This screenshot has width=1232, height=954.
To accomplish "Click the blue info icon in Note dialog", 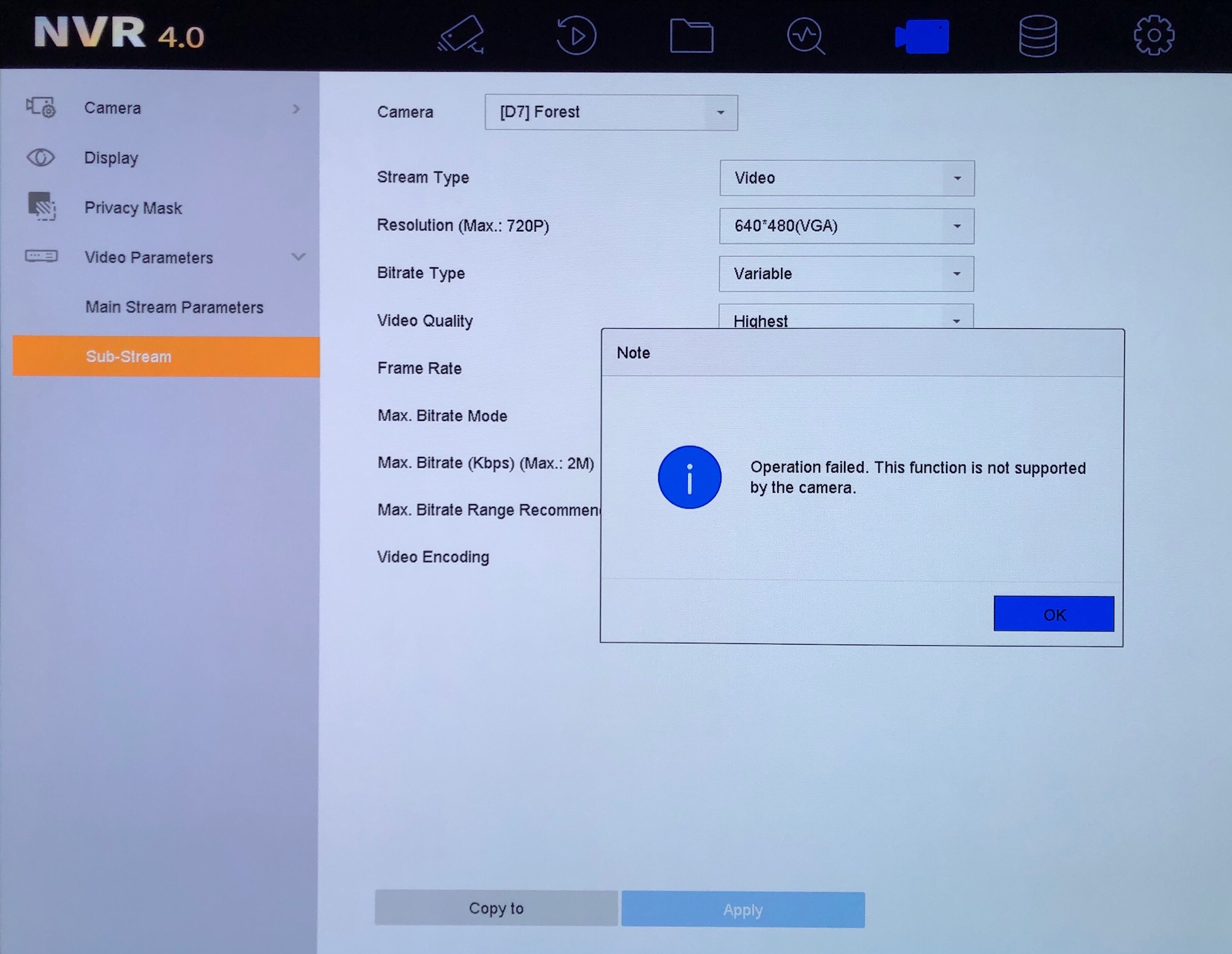I will [689, 477].
